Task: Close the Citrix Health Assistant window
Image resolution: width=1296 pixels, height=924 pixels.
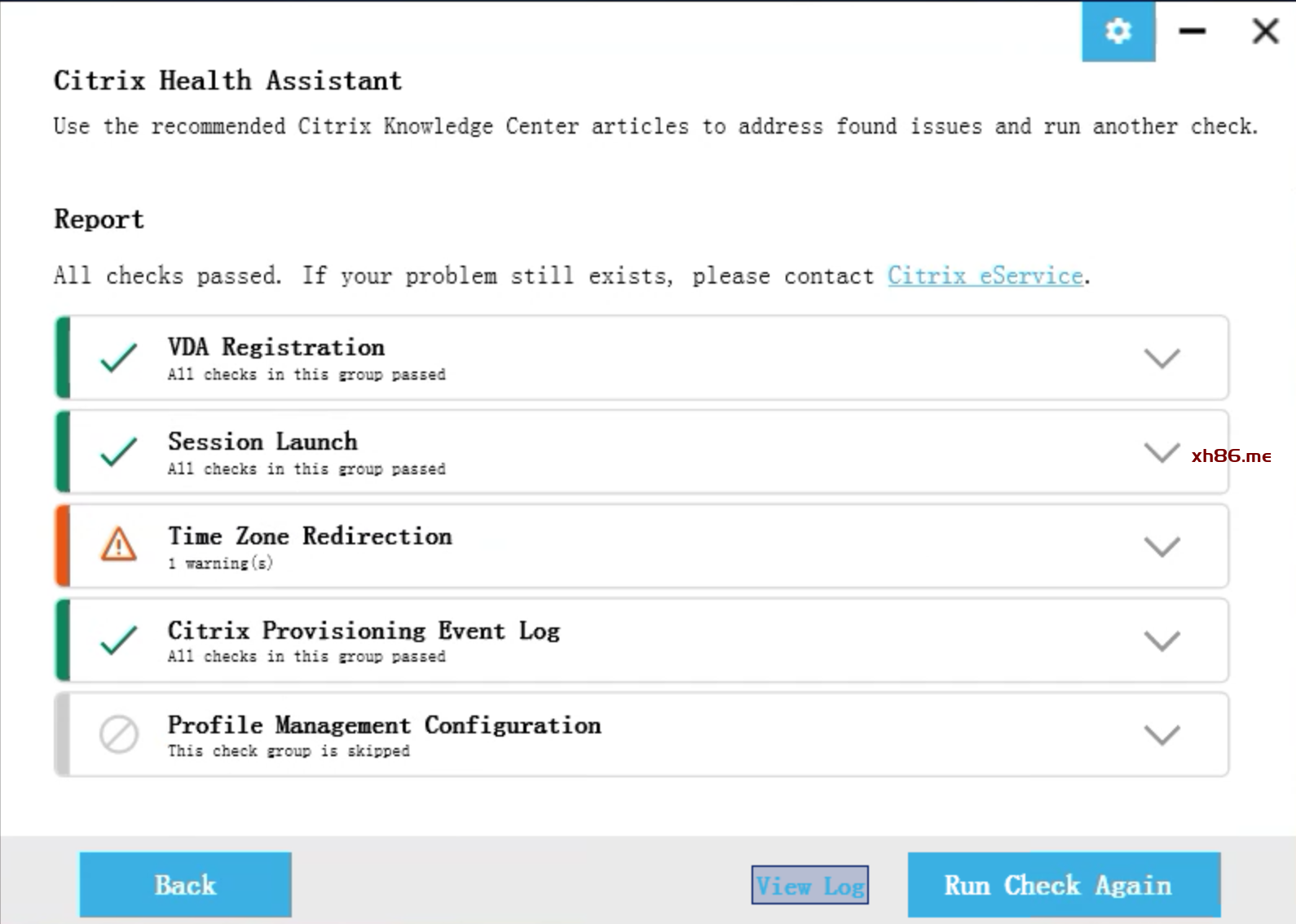Action: (1265, 31)
